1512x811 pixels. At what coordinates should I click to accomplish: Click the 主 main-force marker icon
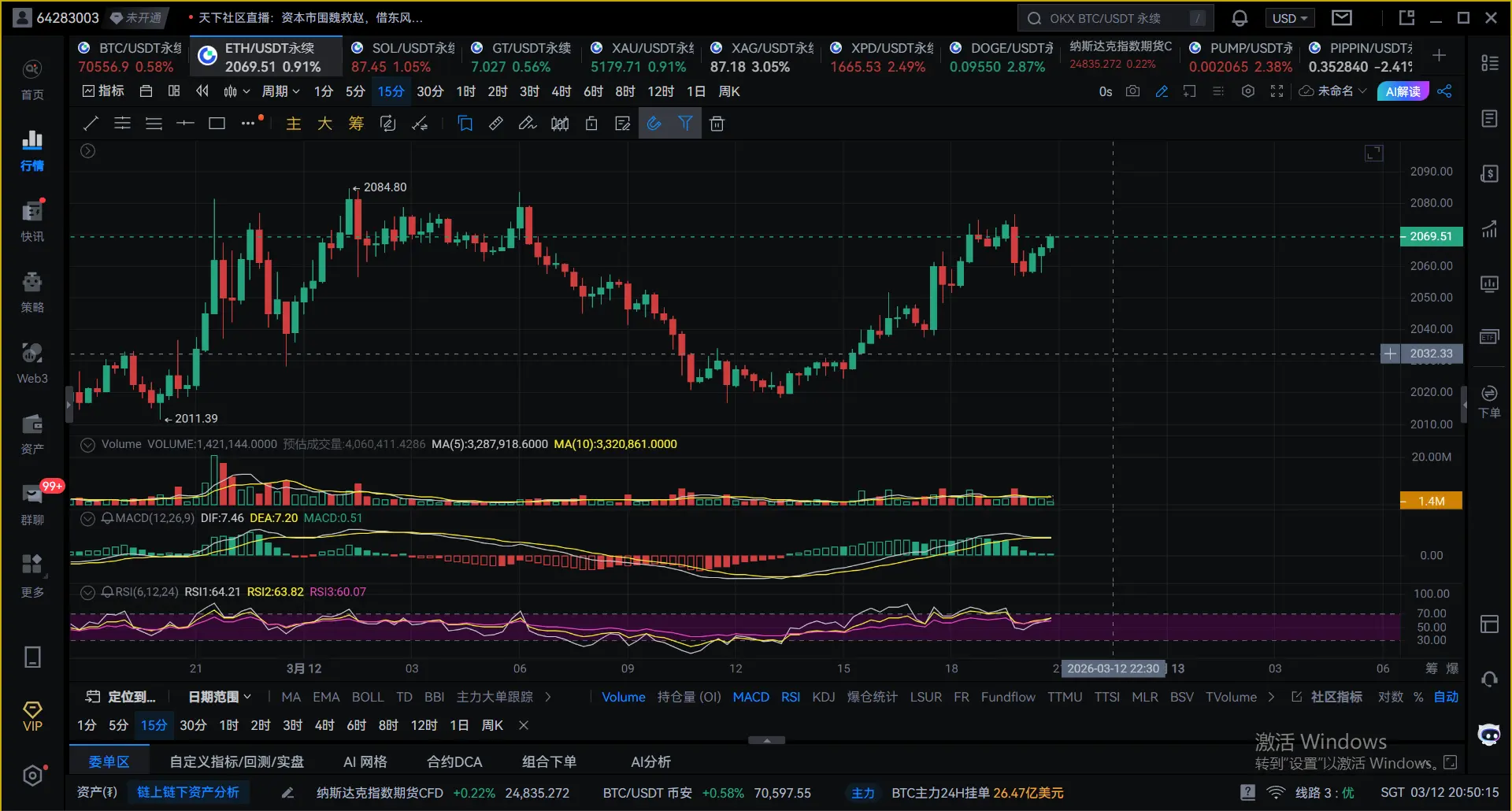click(294, 124)
